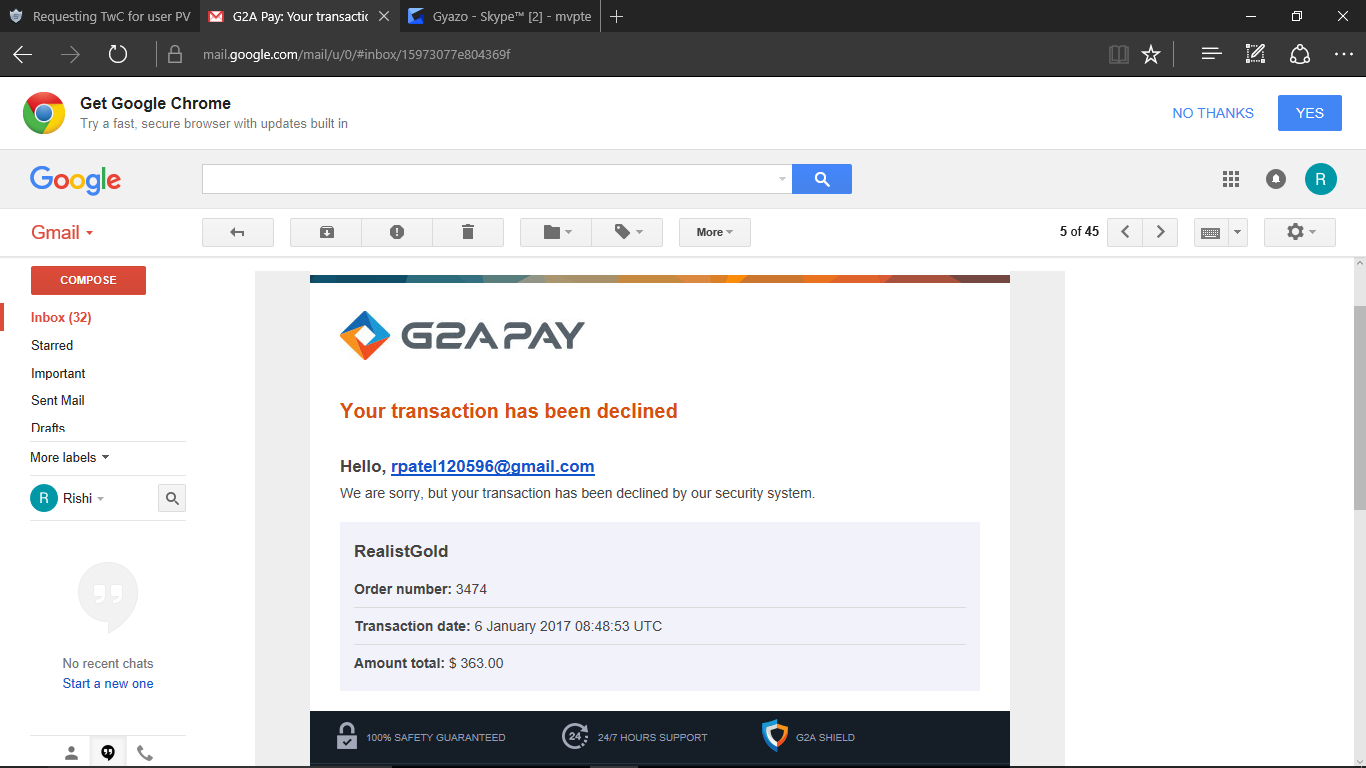1366x768 pixels.
Task: Open Inbox (32) folder
Action: pos(61,317)
